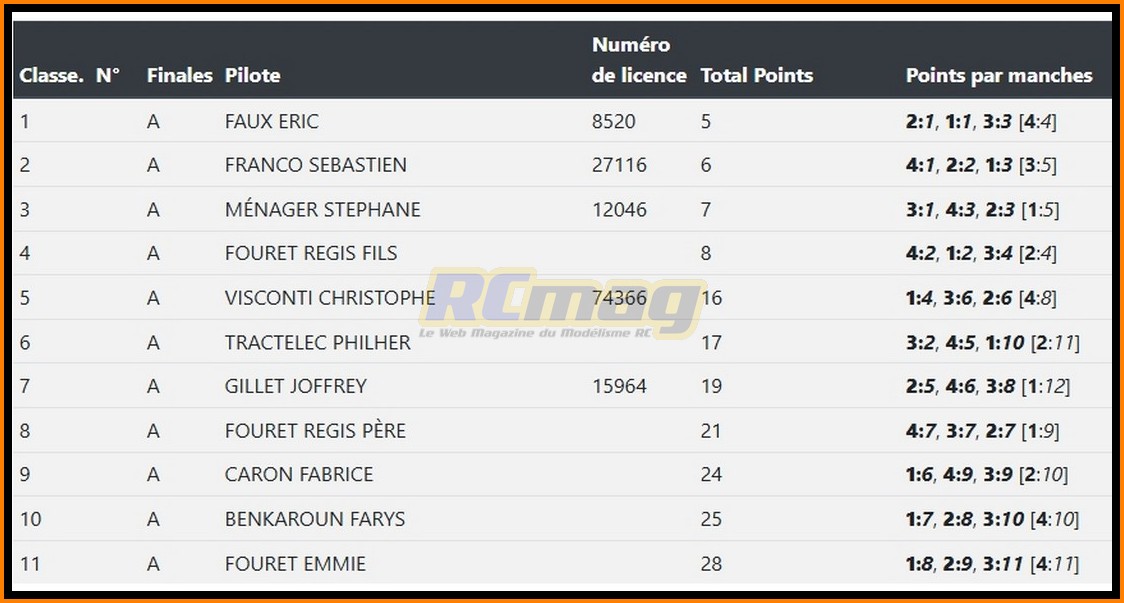Select pilot name FAUX ERIC
The image size is (1124, 603).
click(272, 121)
